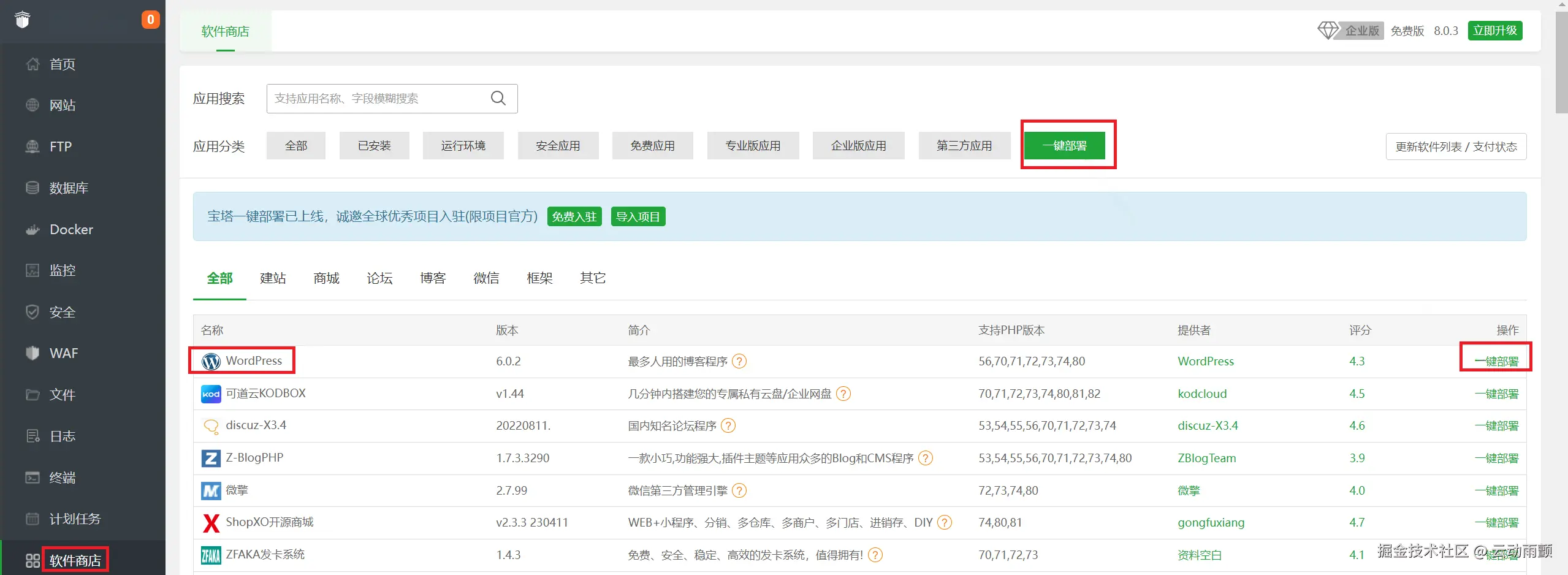Open the kodcloud provider link
This screenshot has height=575, width=1568.
coord(1202,394)
